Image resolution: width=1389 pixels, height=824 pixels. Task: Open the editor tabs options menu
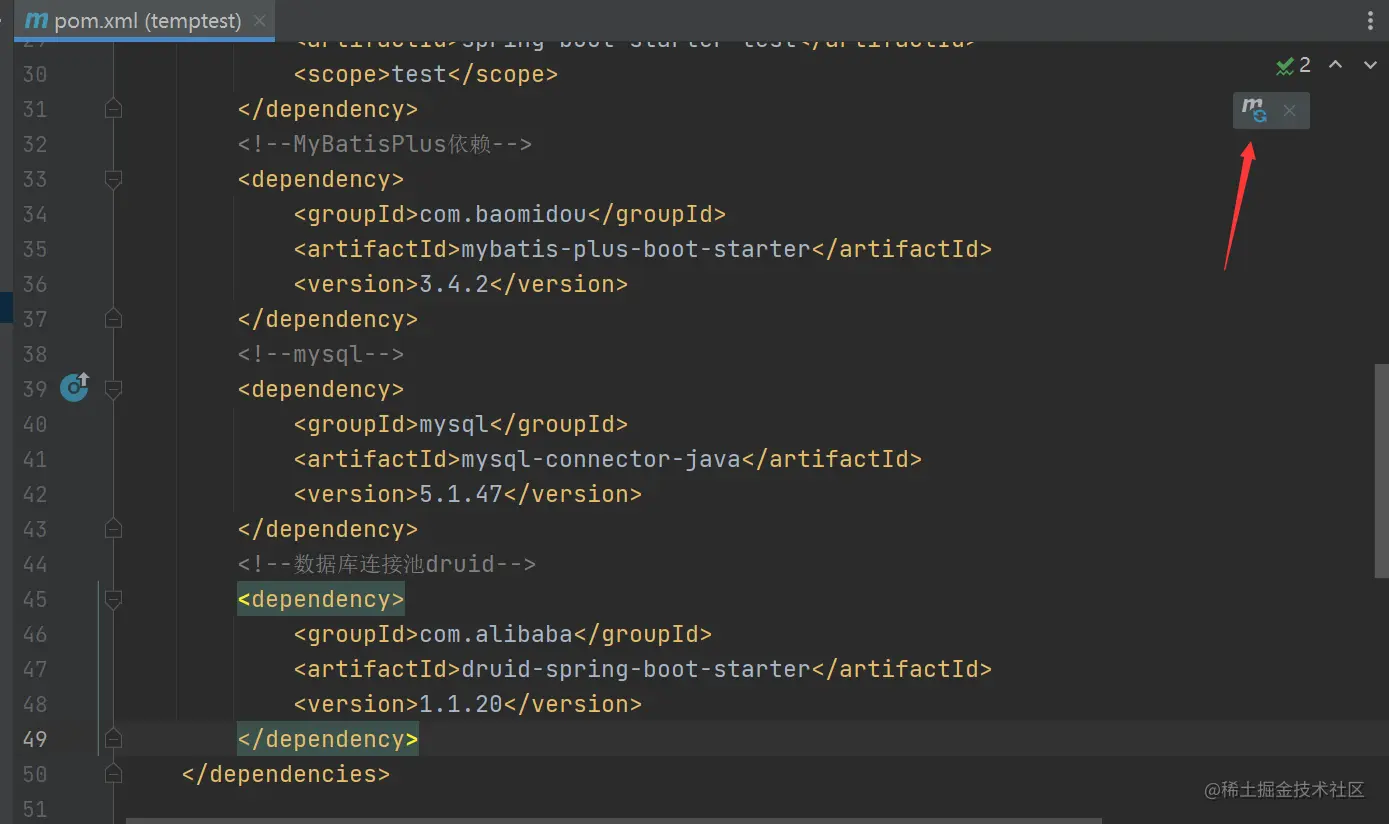(x=1370, y=20)
